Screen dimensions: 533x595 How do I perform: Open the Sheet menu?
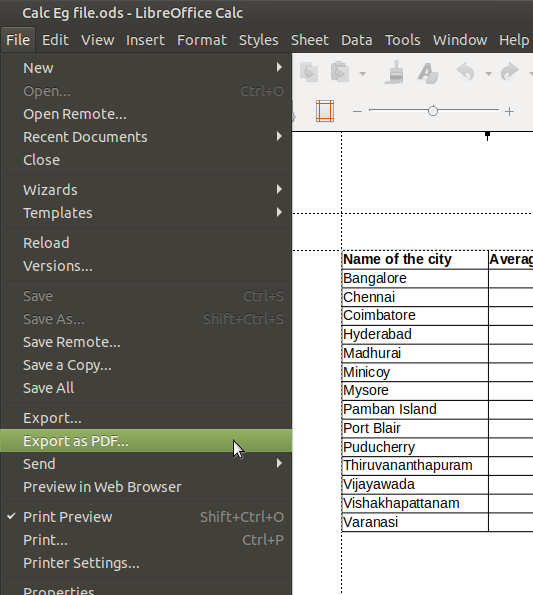click(x=310, y=40)
